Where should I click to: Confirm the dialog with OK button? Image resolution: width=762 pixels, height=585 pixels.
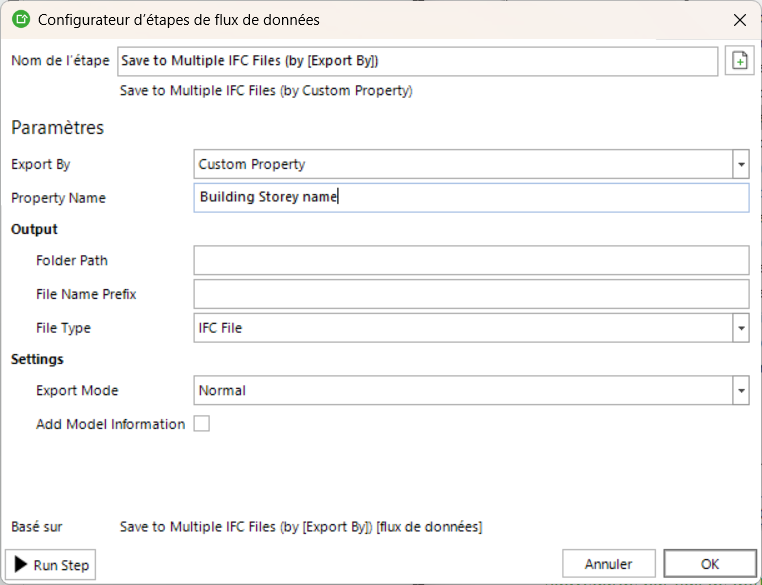[710, 564]
